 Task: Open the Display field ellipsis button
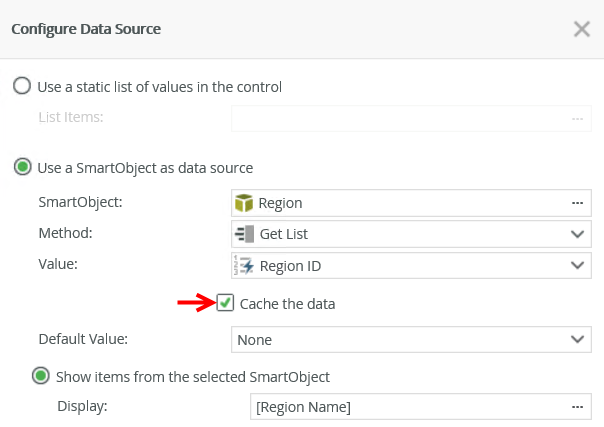577,407
